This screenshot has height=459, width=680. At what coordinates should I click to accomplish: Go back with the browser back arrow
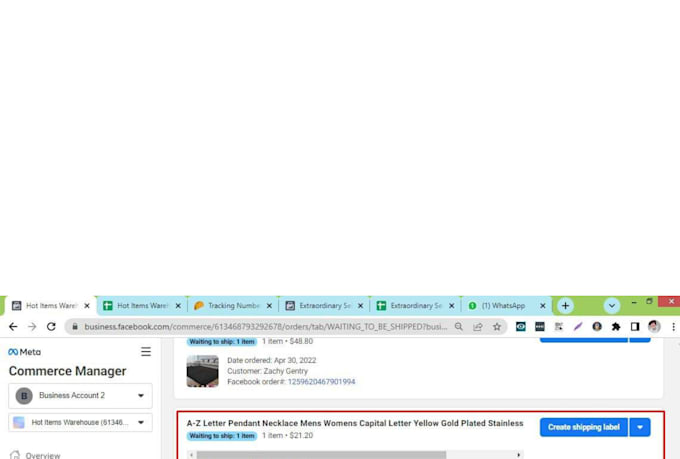[x=13, y=327]
